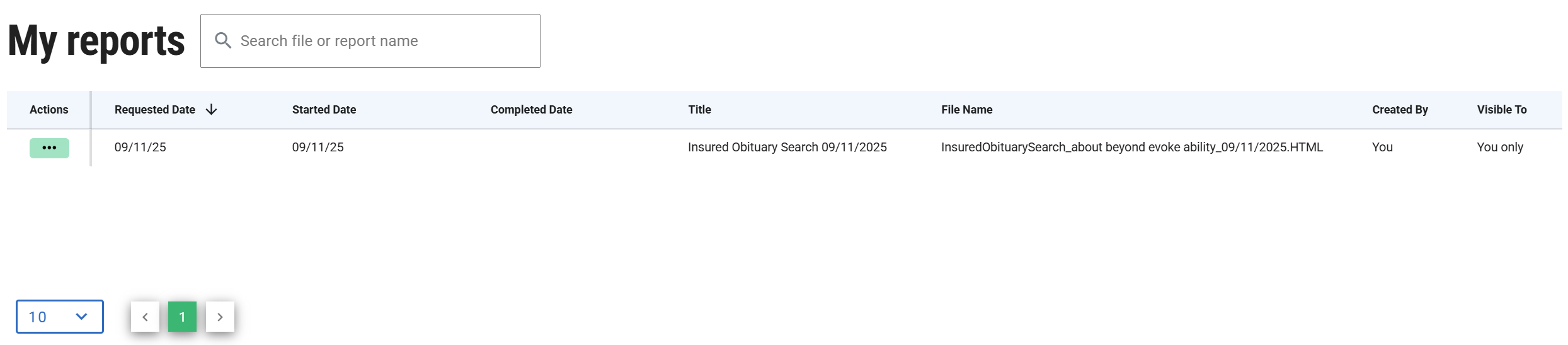
Task: Click the Requested Date sort arrow
Action: [x=212, y=110]
